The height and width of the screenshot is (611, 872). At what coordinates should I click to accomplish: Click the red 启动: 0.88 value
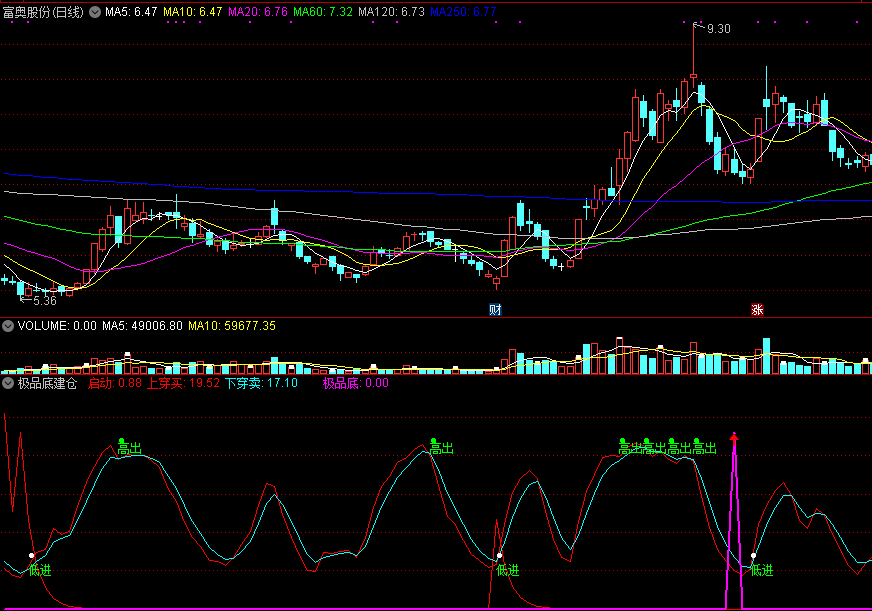pyautogui.click(x=115, y=383)
